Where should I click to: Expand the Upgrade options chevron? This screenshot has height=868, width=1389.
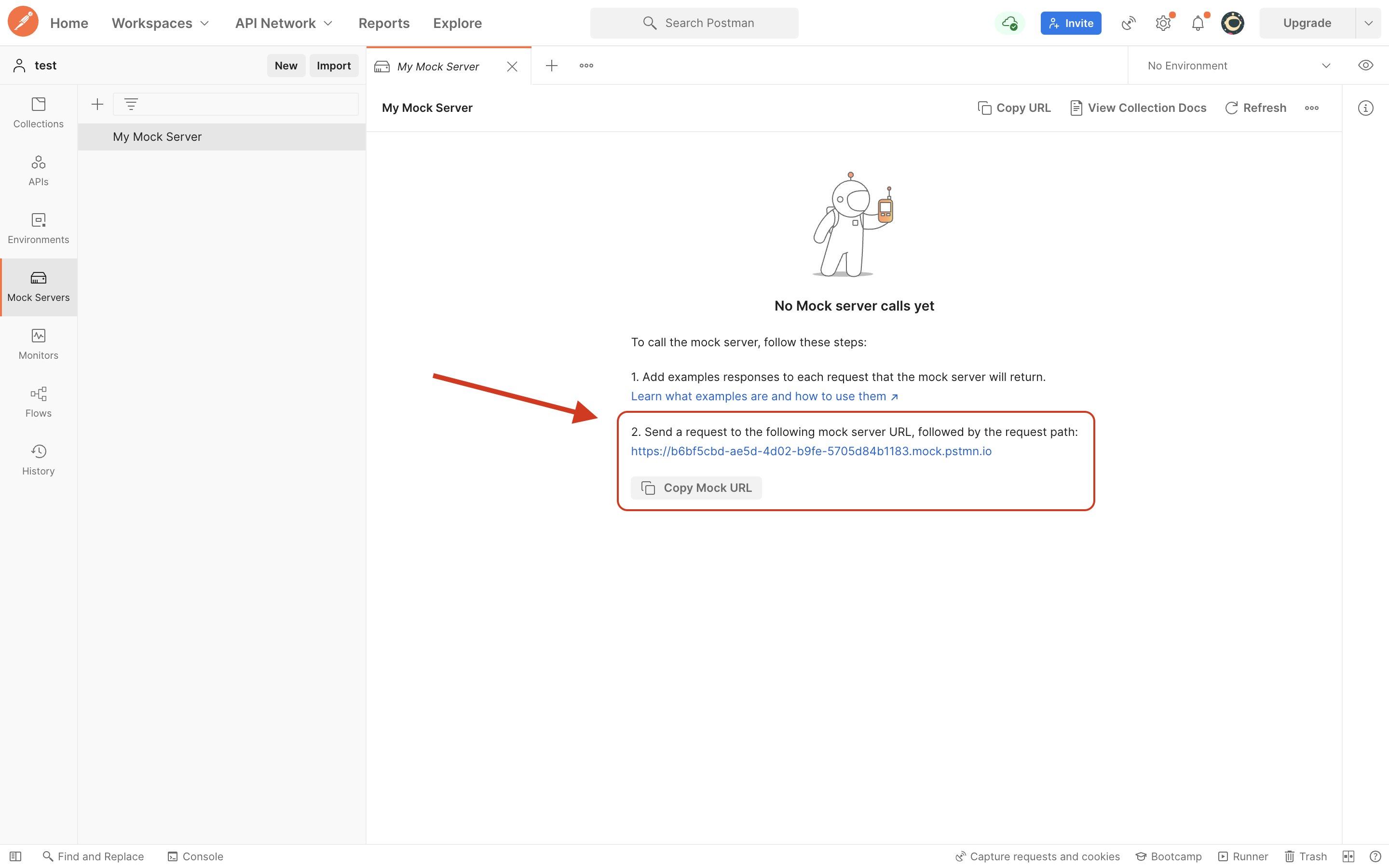coord(1368,24)
